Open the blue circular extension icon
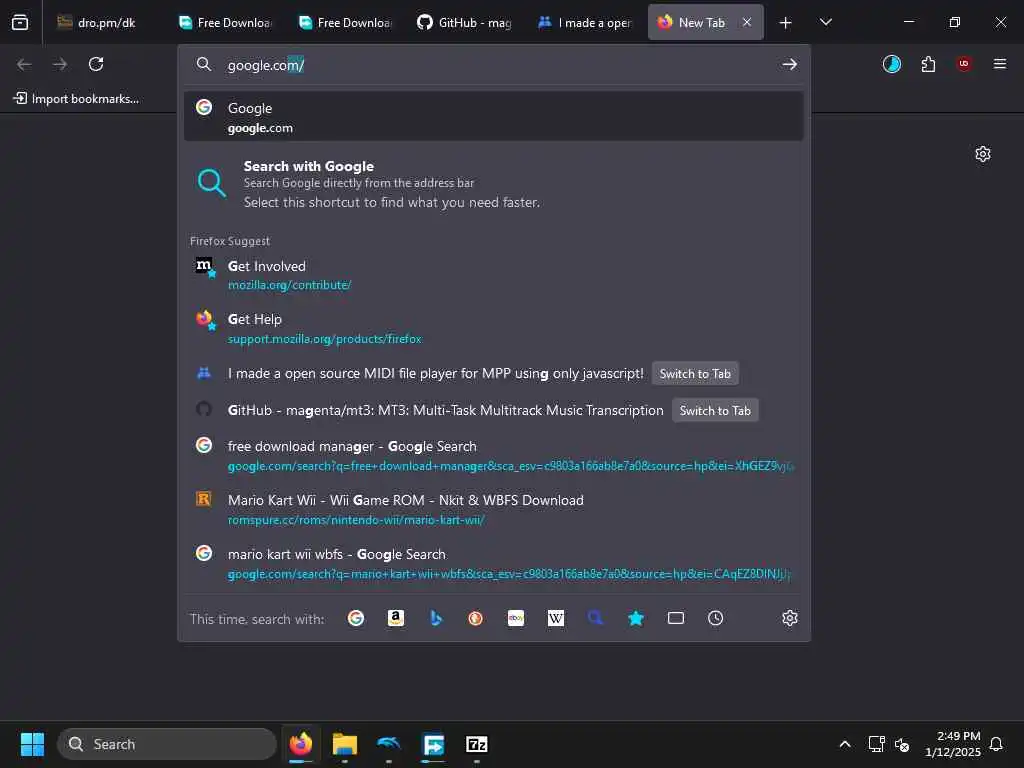The image size is (1024, 768). pyautogui.click(x=891, y=64)
